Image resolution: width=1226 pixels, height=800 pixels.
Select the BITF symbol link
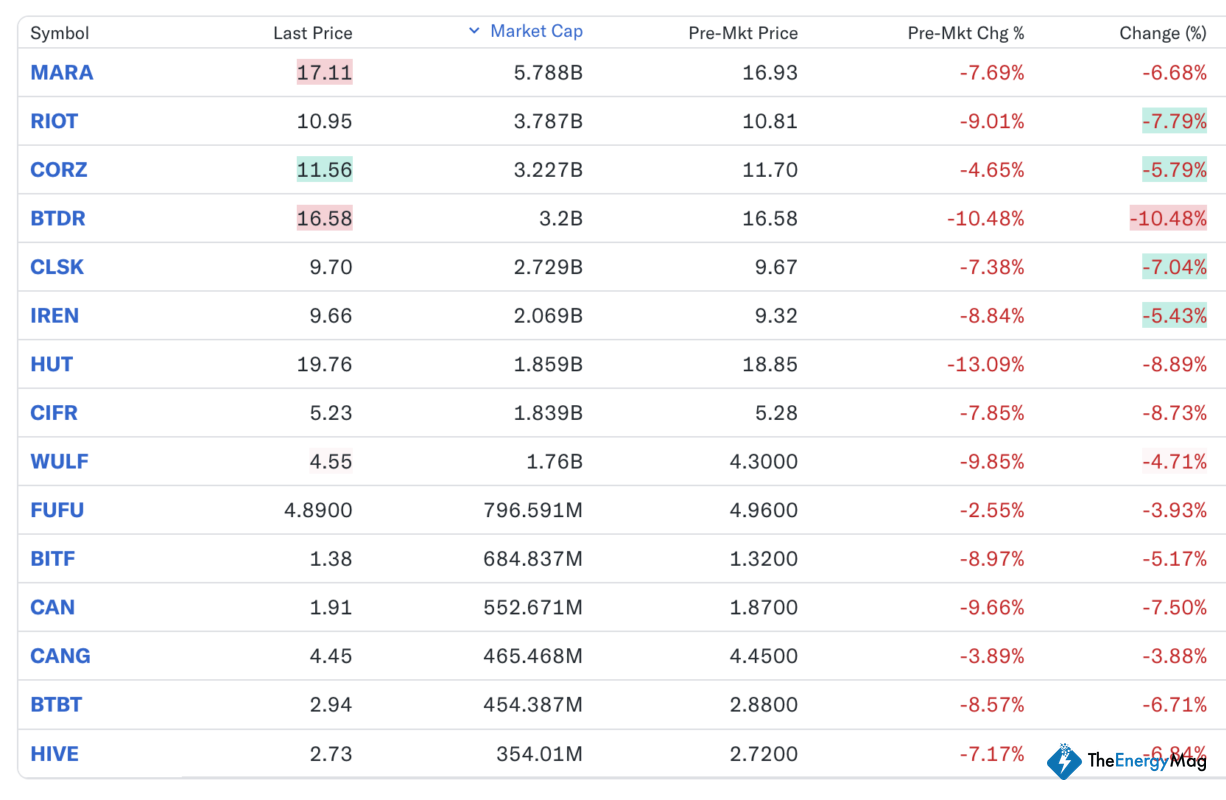pos(53,559)
